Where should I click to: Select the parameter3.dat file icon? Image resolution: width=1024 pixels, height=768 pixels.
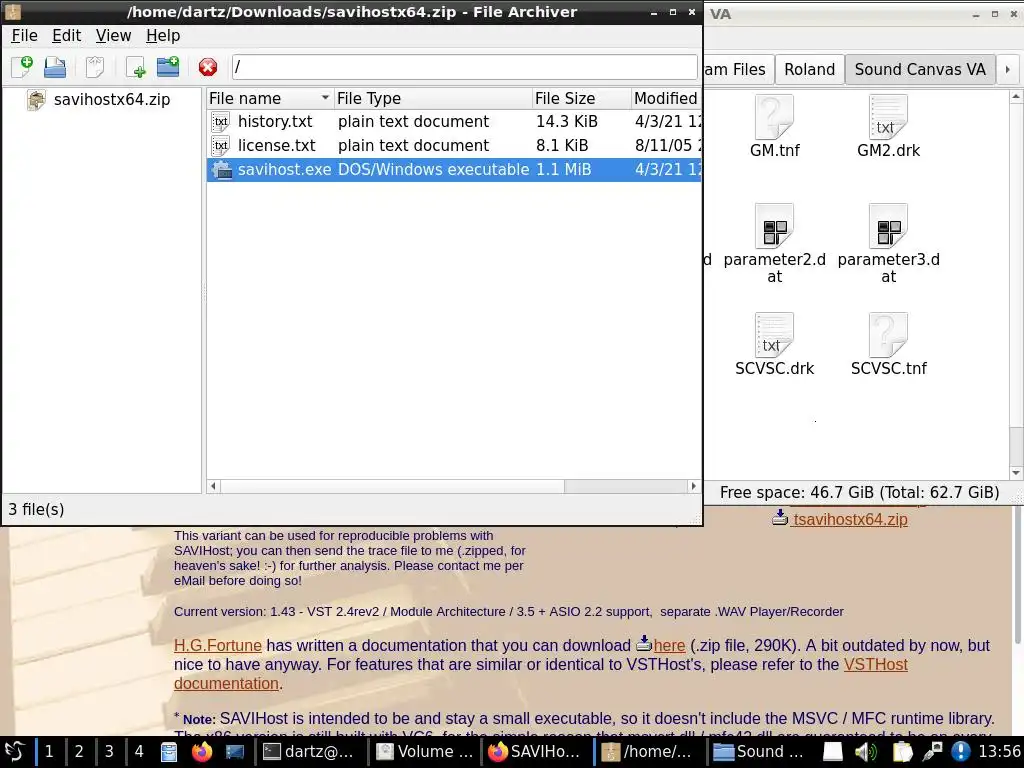coord(888,226)
